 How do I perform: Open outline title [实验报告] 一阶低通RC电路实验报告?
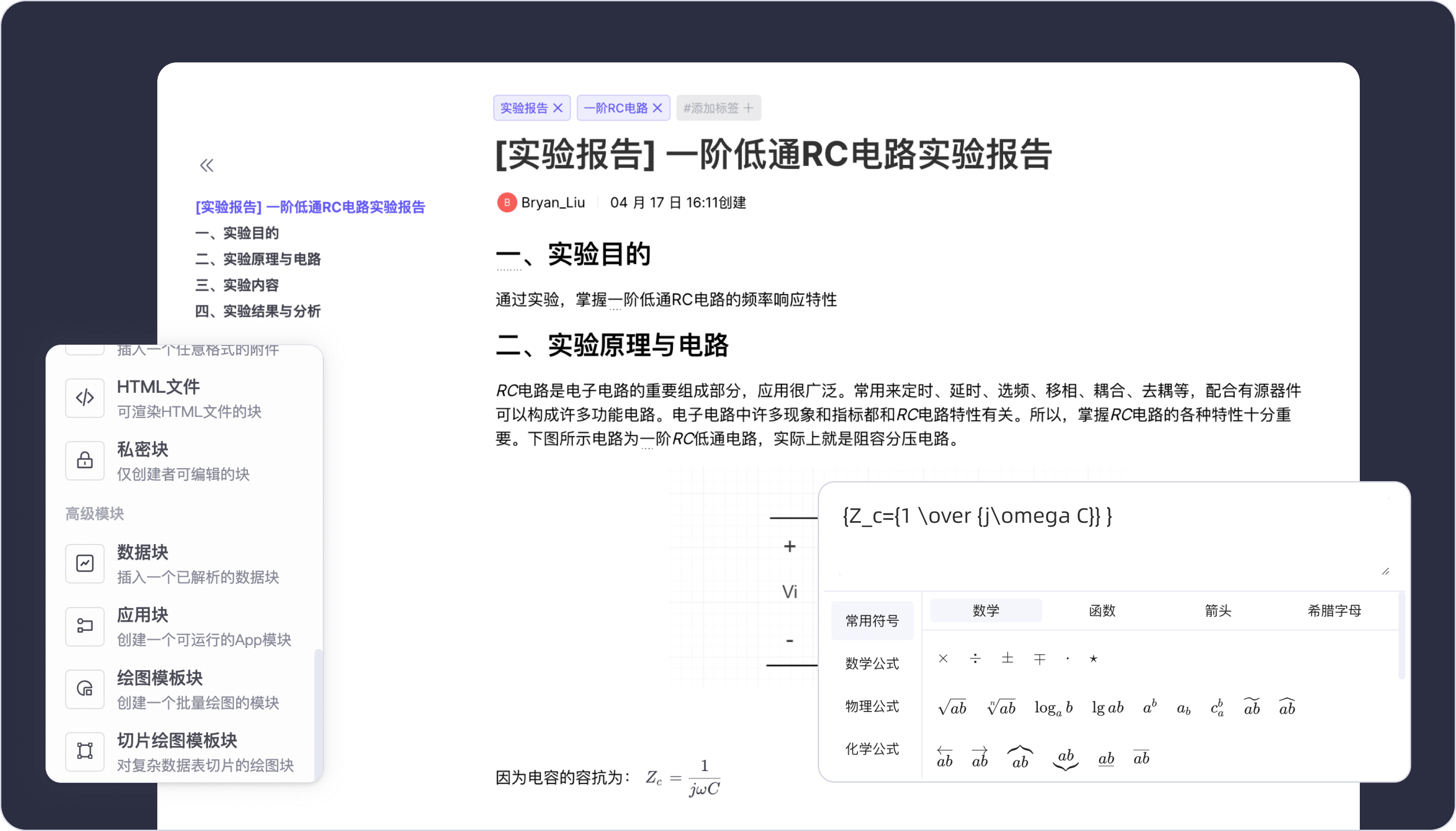coord(310,207)
